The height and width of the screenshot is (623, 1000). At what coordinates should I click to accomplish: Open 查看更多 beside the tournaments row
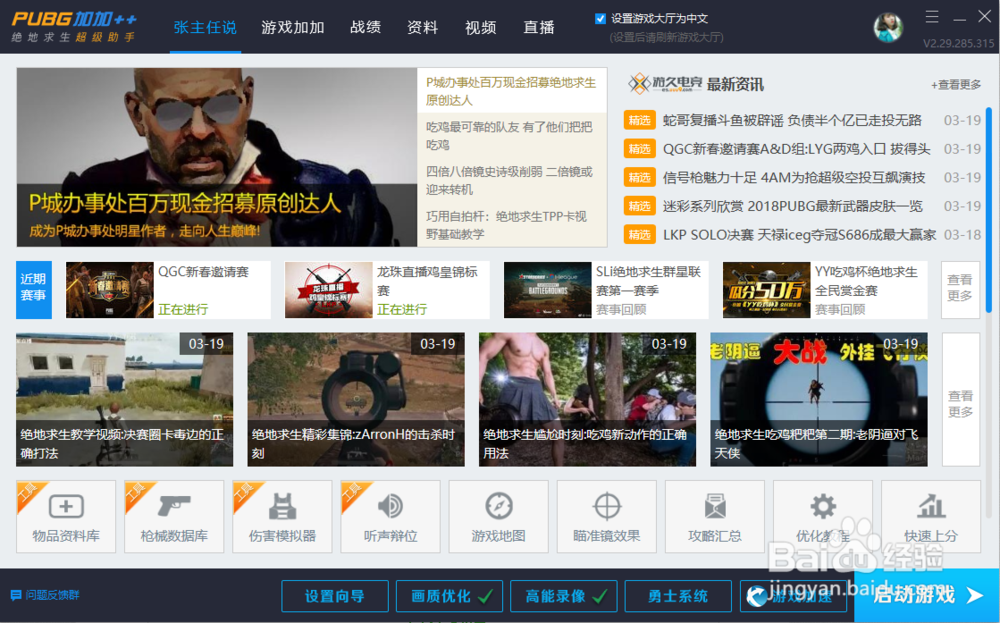point(960,290)
